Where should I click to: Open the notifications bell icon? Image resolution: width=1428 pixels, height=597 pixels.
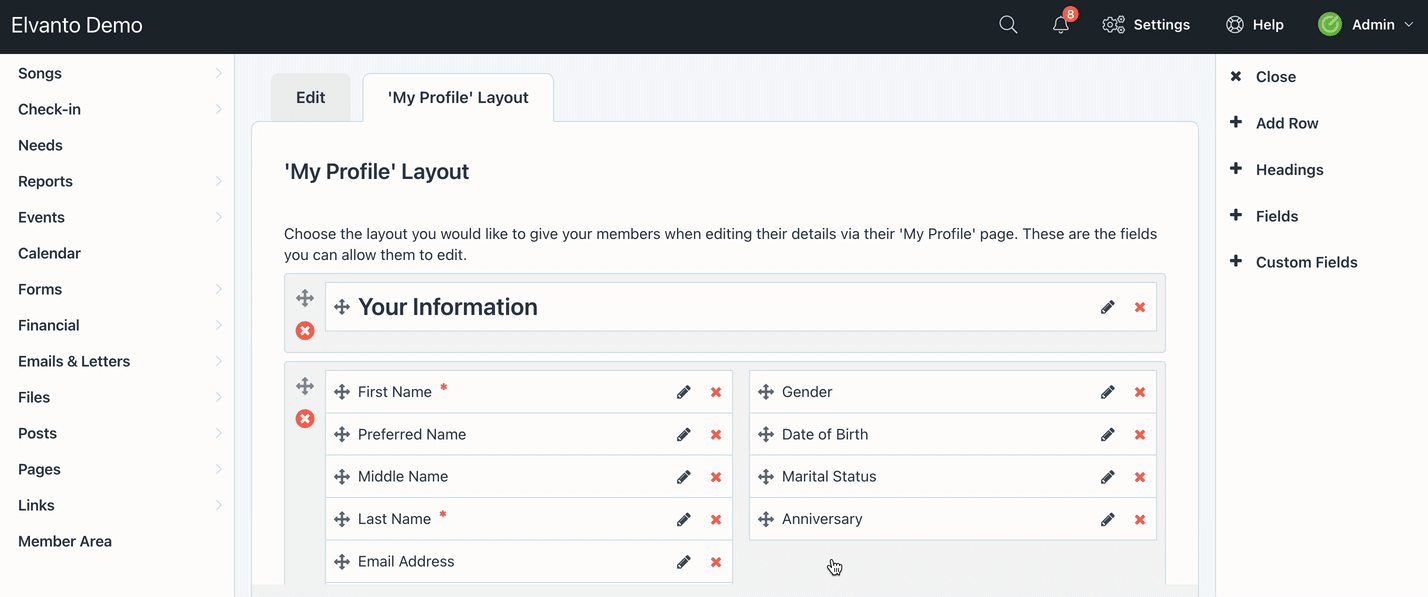click(x=1061, y=25)
